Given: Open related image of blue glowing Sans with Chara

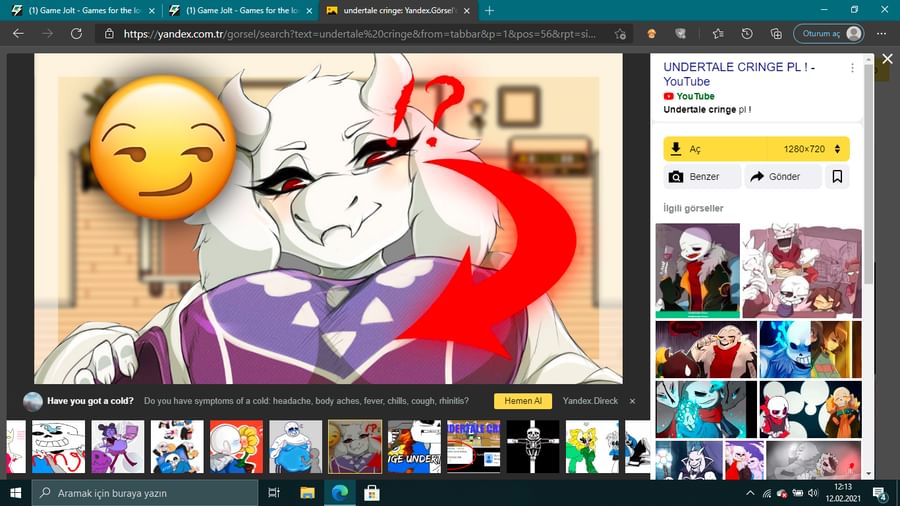Looking at the screenshot, I should (x=810, y=349).
